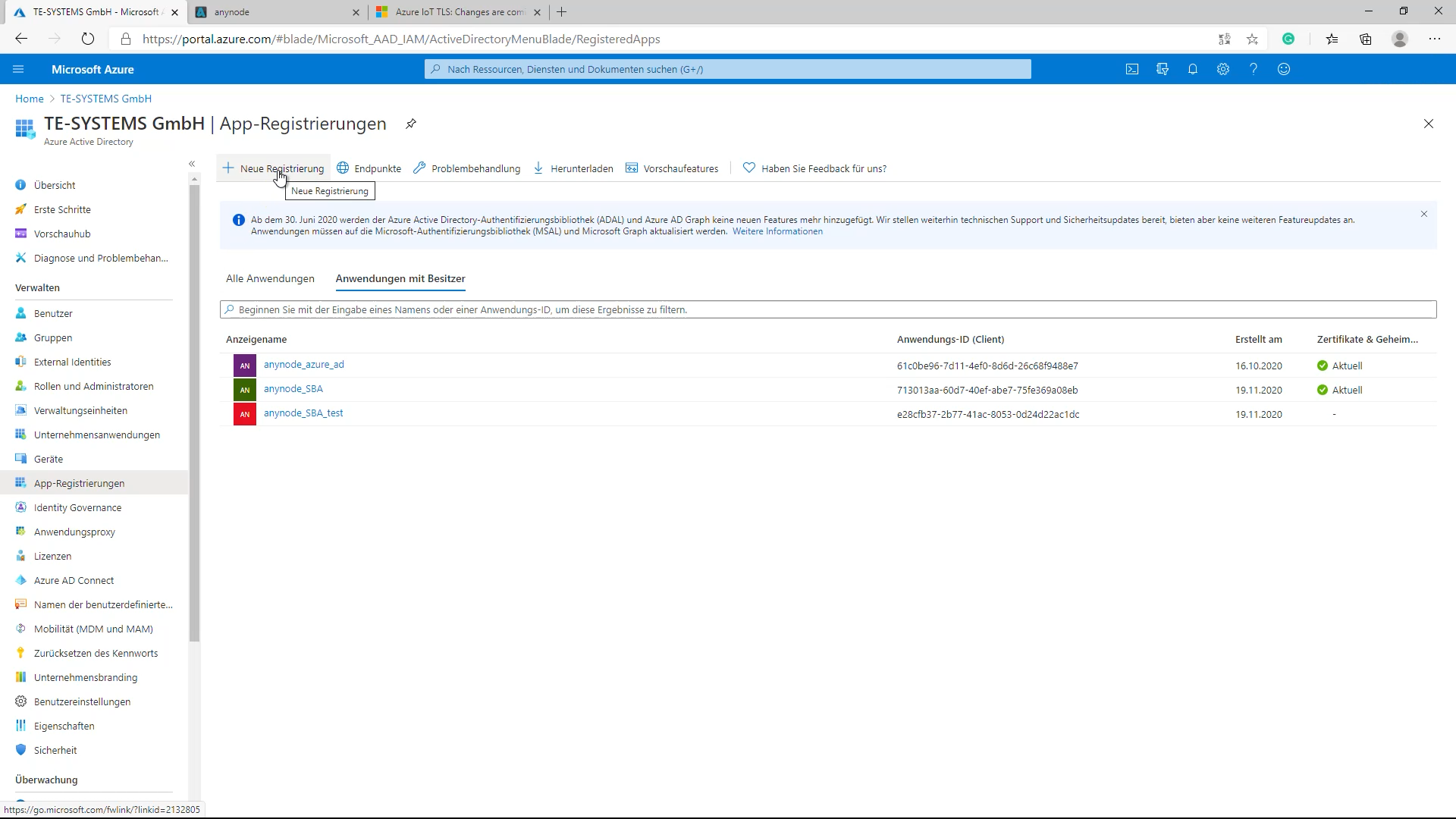Open anynode_azure_ad app registration
The height and width of the screenshot is (819, 1456).
tap(304, 365)
